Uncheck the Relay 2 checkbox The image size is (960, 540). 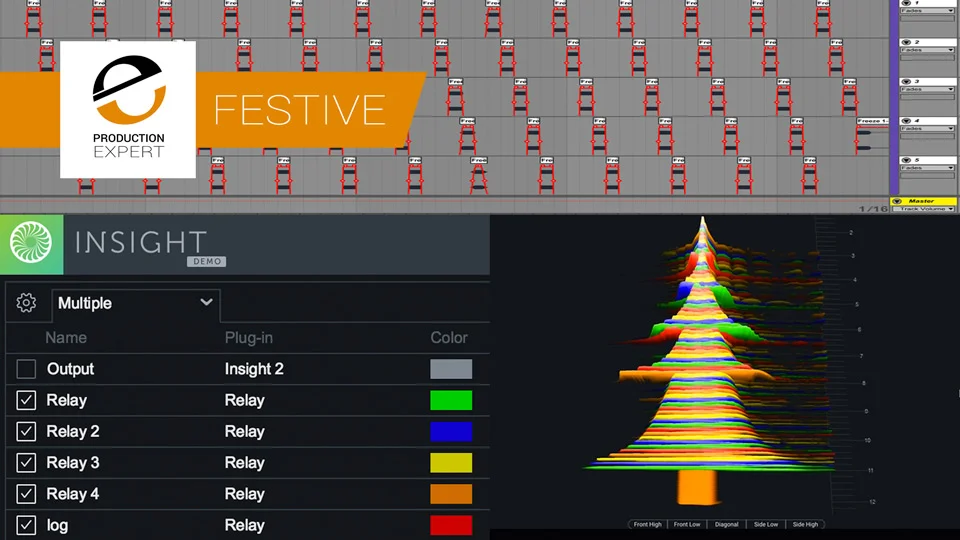26,431
